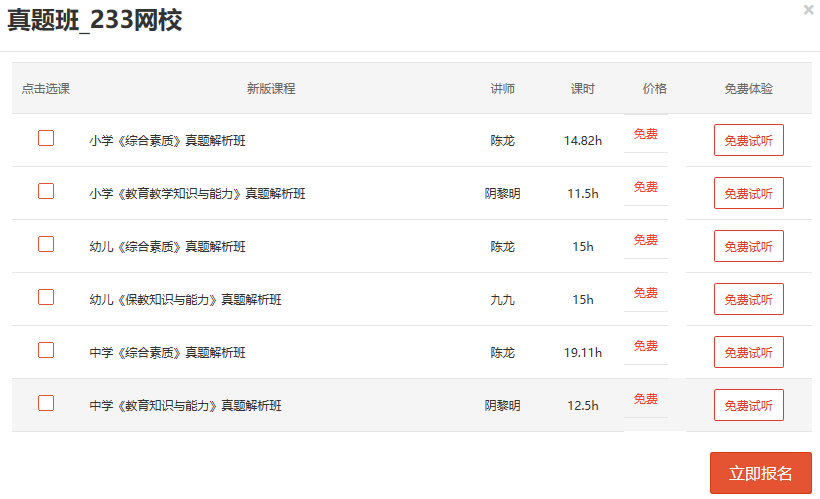Click the 免费体验 column header
Screen dimensions: 820x499
pyautogui.click(x=748, y=89)
